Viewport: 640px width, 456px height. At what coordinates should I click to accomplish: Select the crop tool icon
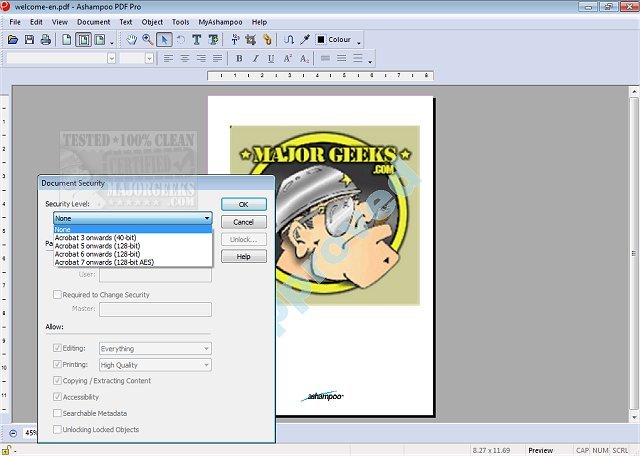[251, 40]
